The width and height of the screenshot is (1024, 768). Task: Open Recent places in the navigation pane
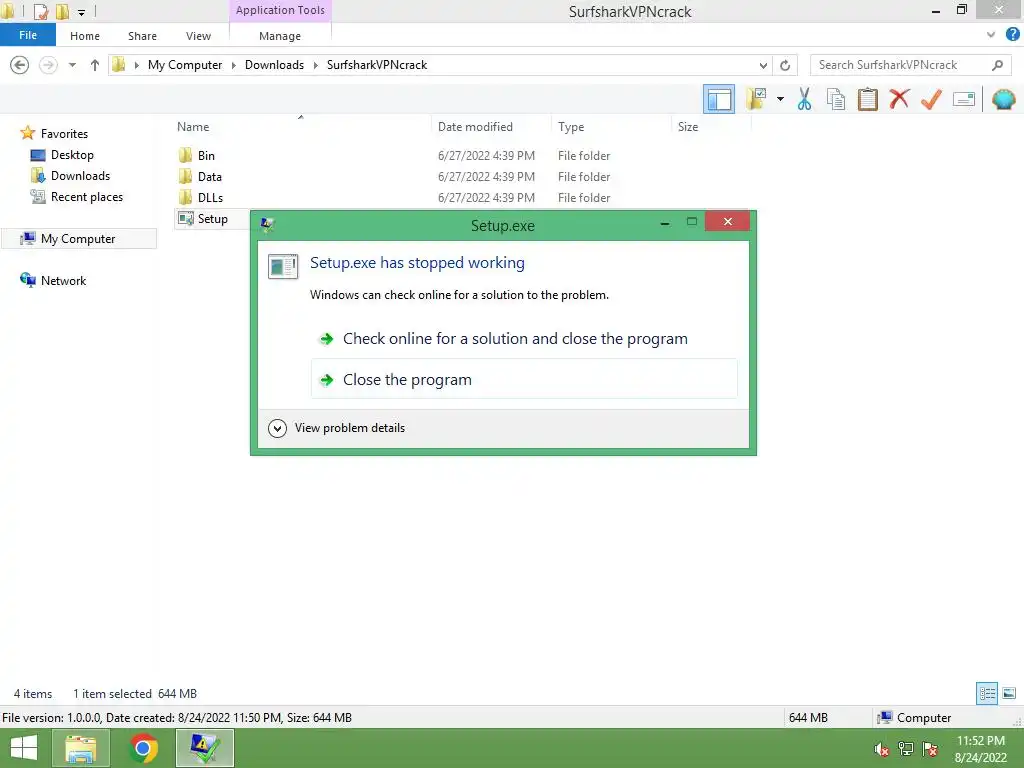(87, 197)
